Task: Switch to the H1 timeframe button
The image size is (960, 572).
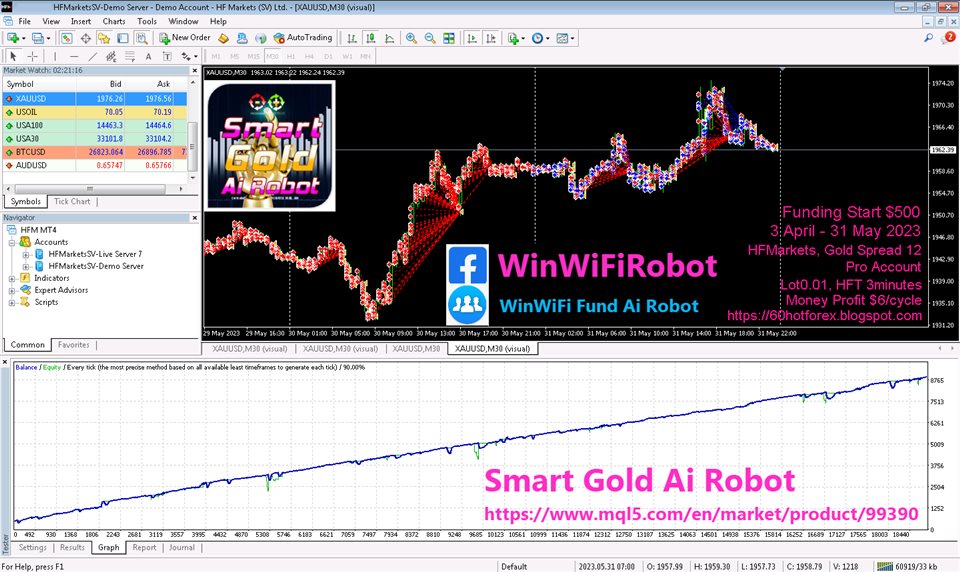Action: [291, 56]
